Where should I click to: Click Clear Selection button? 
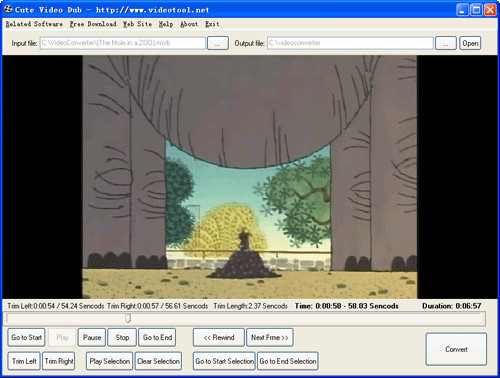[158, 361]
